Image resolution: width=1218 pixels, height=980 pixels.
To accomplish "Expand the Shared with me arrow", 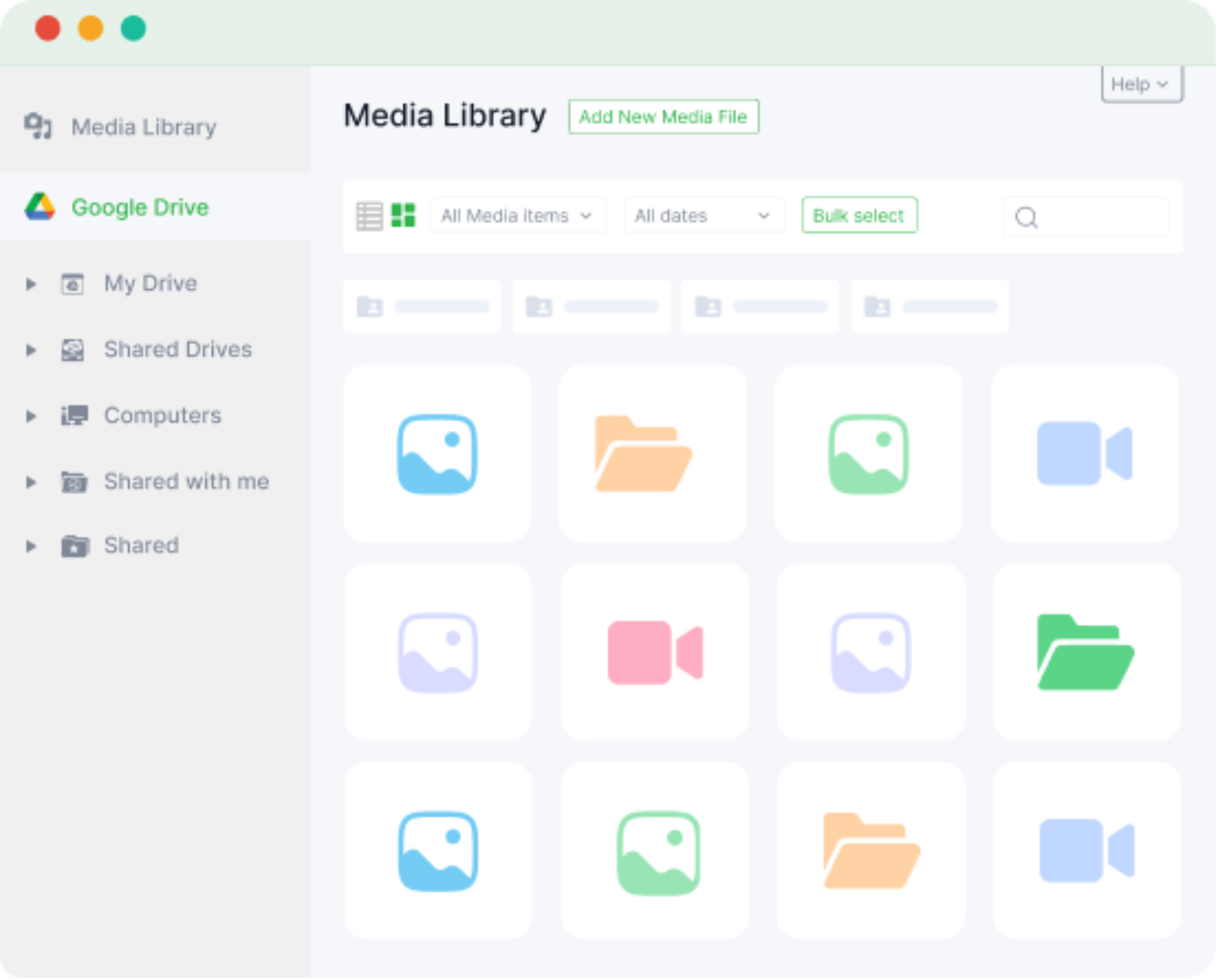I will click(x=31, y=482).
